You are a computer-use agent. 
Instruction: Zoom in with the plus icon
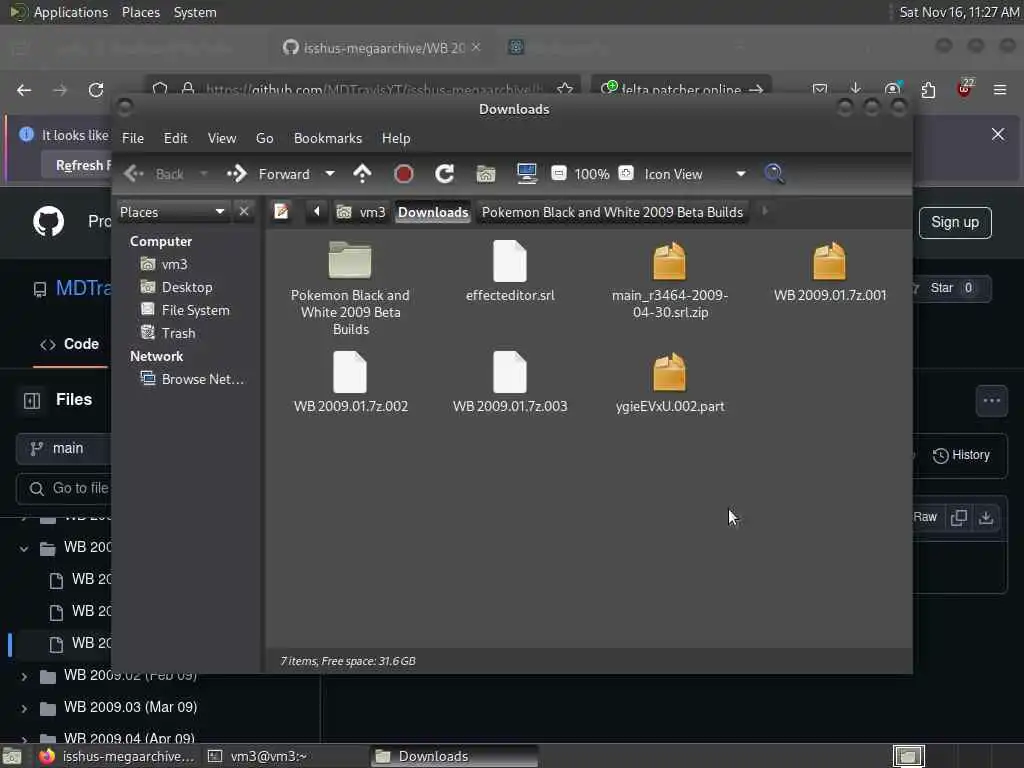tap(626, 174)
